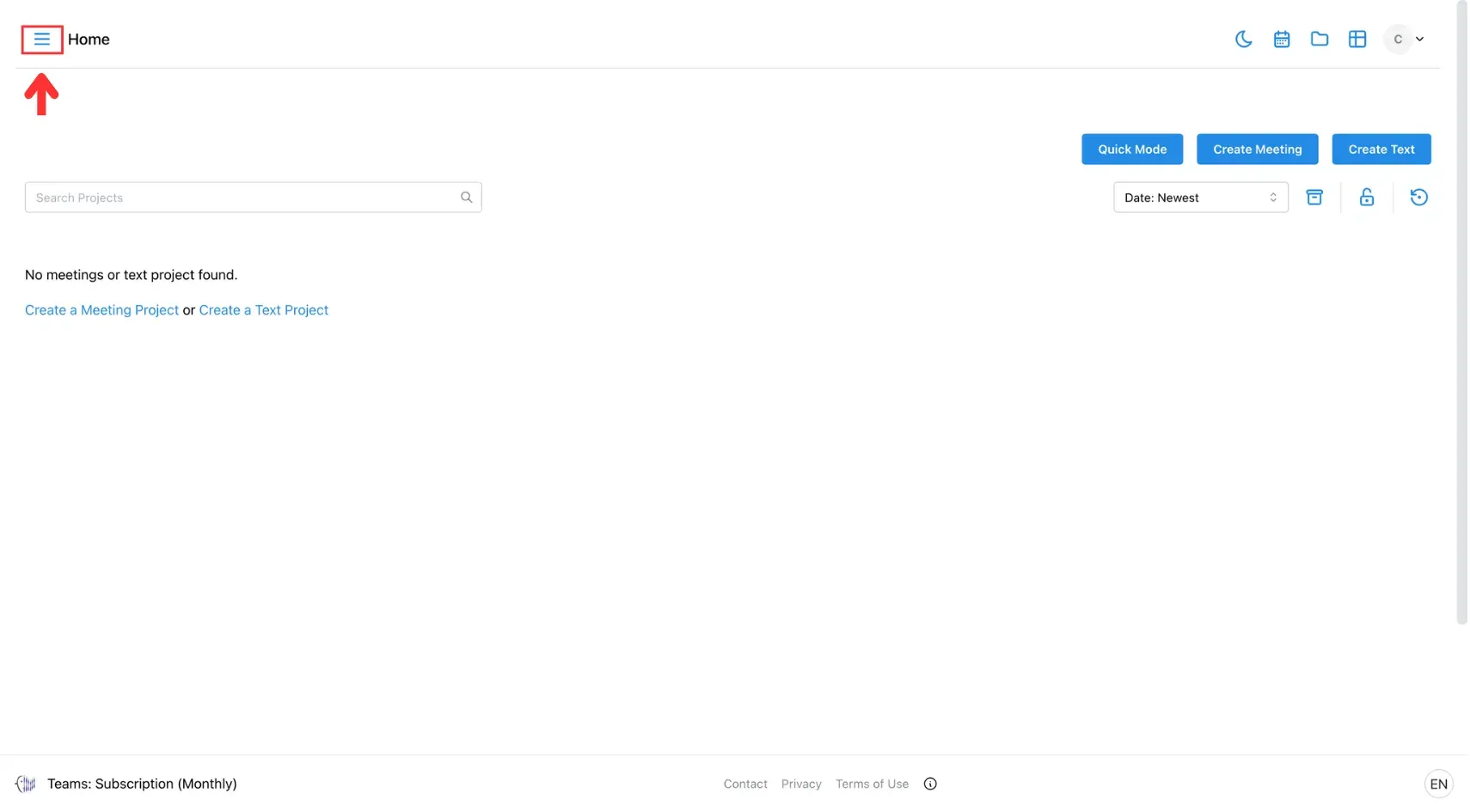The image size is (1470, 812).
Task: Open the EN language selector
Action: (1437, 784)
